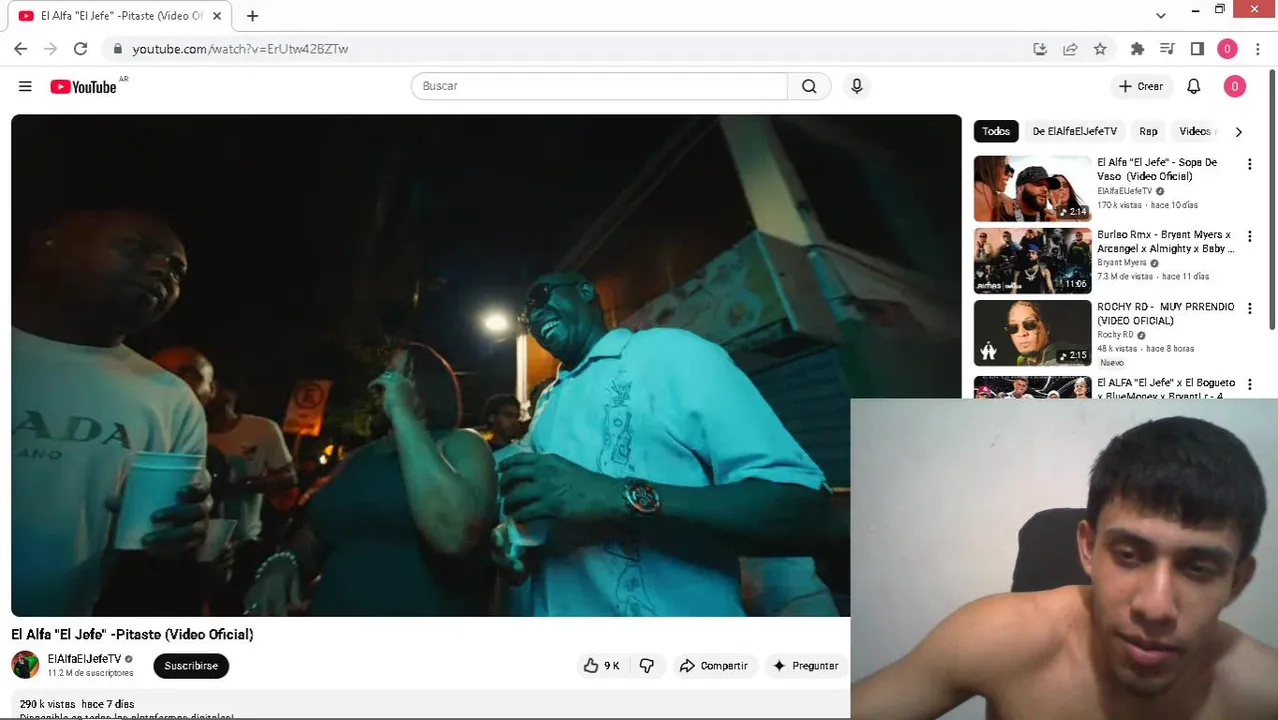Open Burlao Rmx video title

click(1166, 241)
